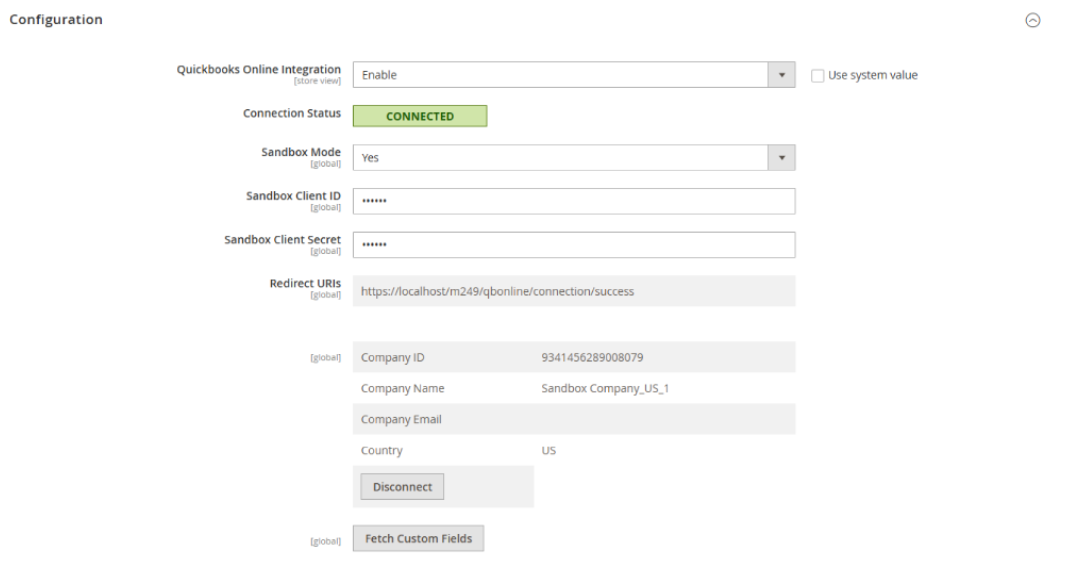Image resolution: width=1068 pixels, height=567 pixels.
Task: Click the Disconnect button
Action: [402, 487]
